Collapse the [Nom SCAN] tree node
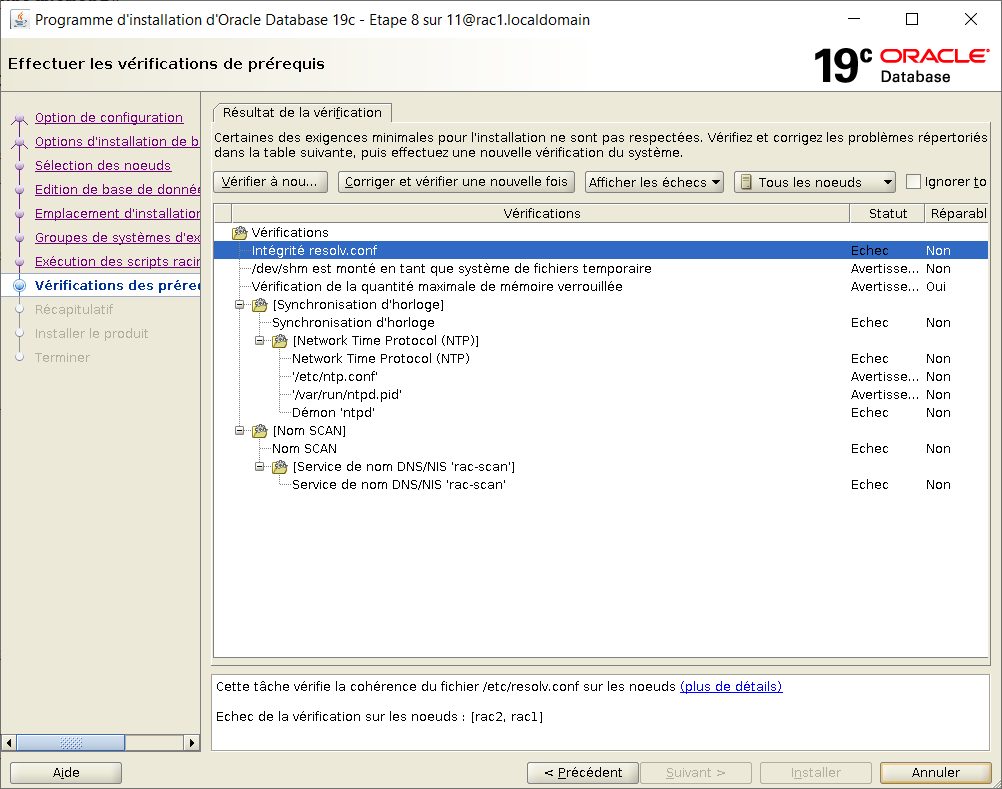Screen dimensions: 1002x789 pos(240,431)
